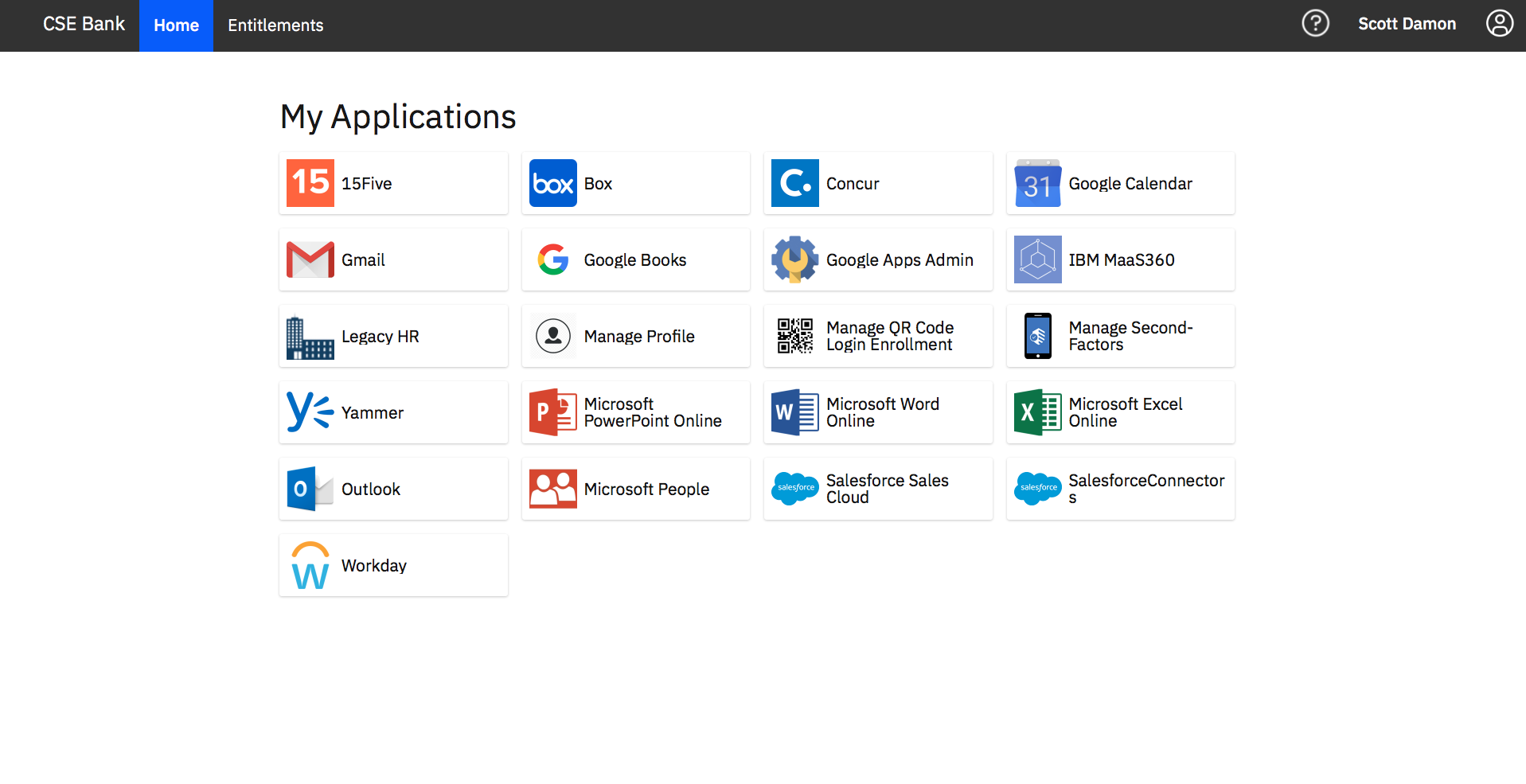This screenshot has width=1526, height=784.
Task: Open Google Calendar icon
Action: click(1038, 183)
